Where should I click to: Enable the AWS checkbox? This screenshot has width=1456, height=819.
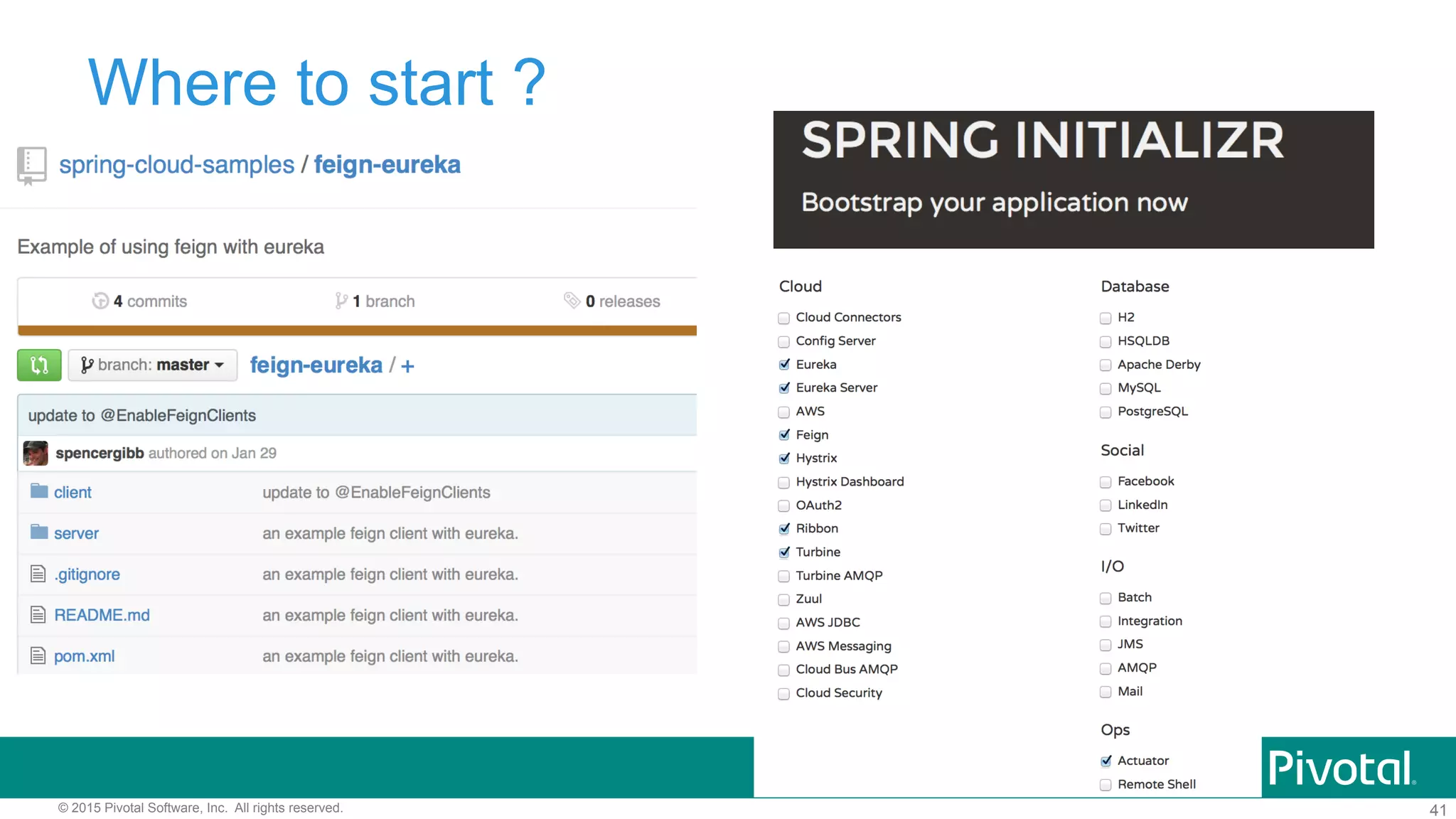(783, 412)
